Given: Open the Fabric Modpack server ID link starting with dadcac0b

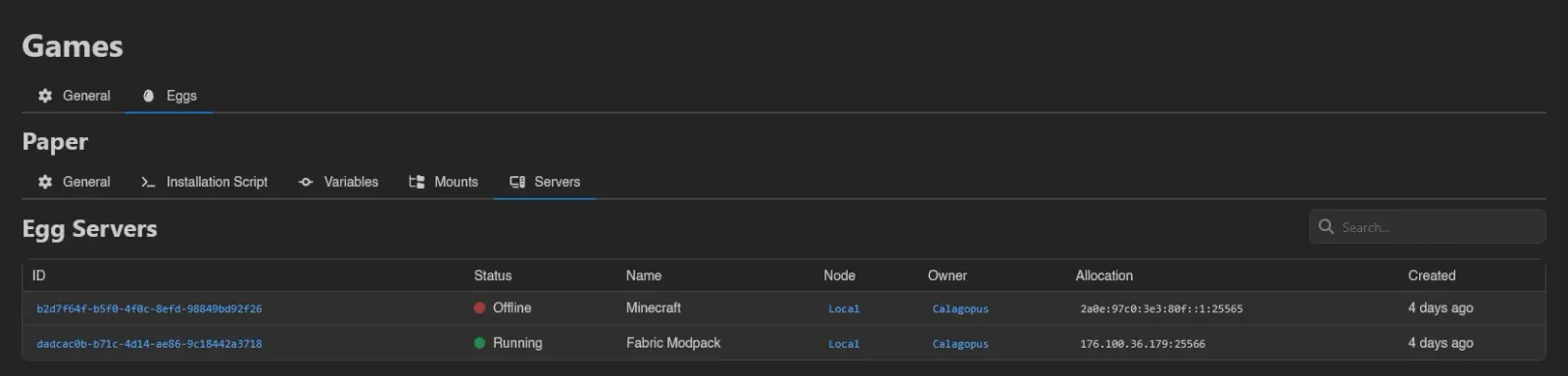Looking at the screenshot, I should 149,344.
